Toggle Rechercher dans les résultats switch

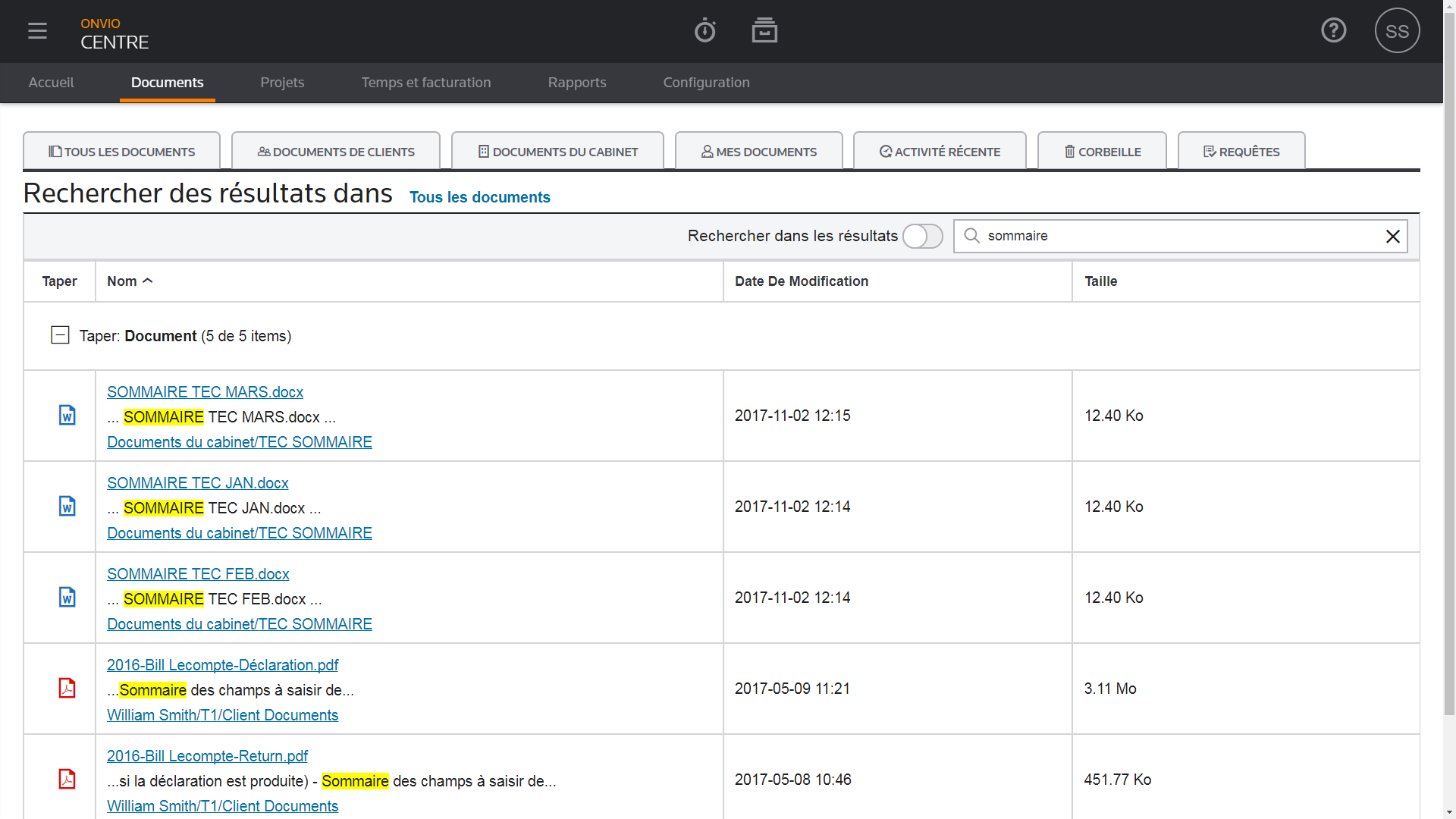[x=922, y=237]
